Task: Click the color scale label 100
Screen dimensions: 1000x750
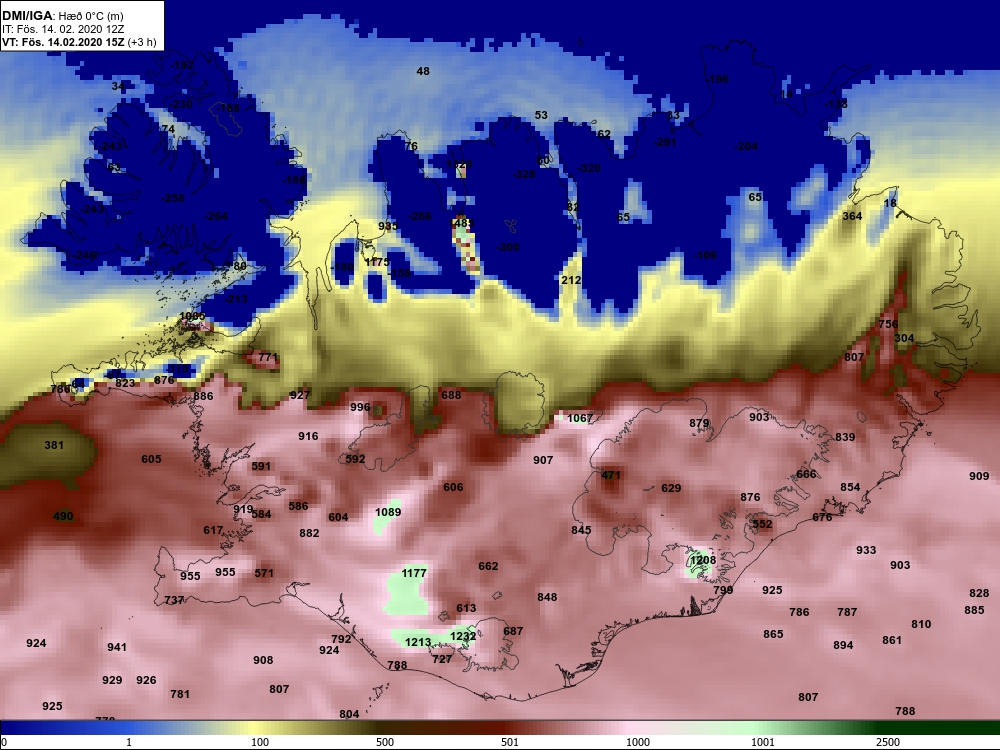Action: tap(260, 742)
